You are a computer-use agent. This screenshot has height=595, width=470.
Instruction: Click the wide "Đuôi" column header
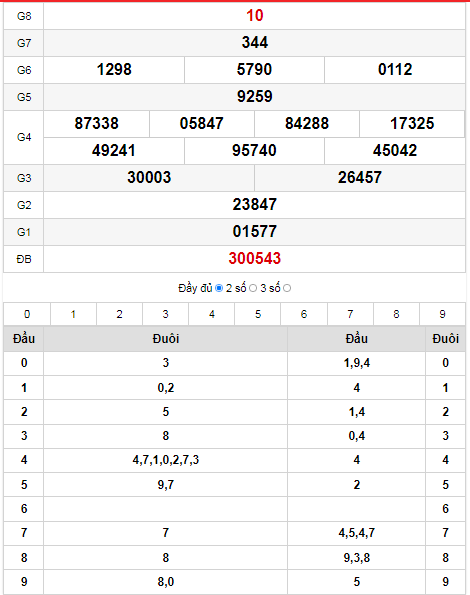[x=165, y=338]
